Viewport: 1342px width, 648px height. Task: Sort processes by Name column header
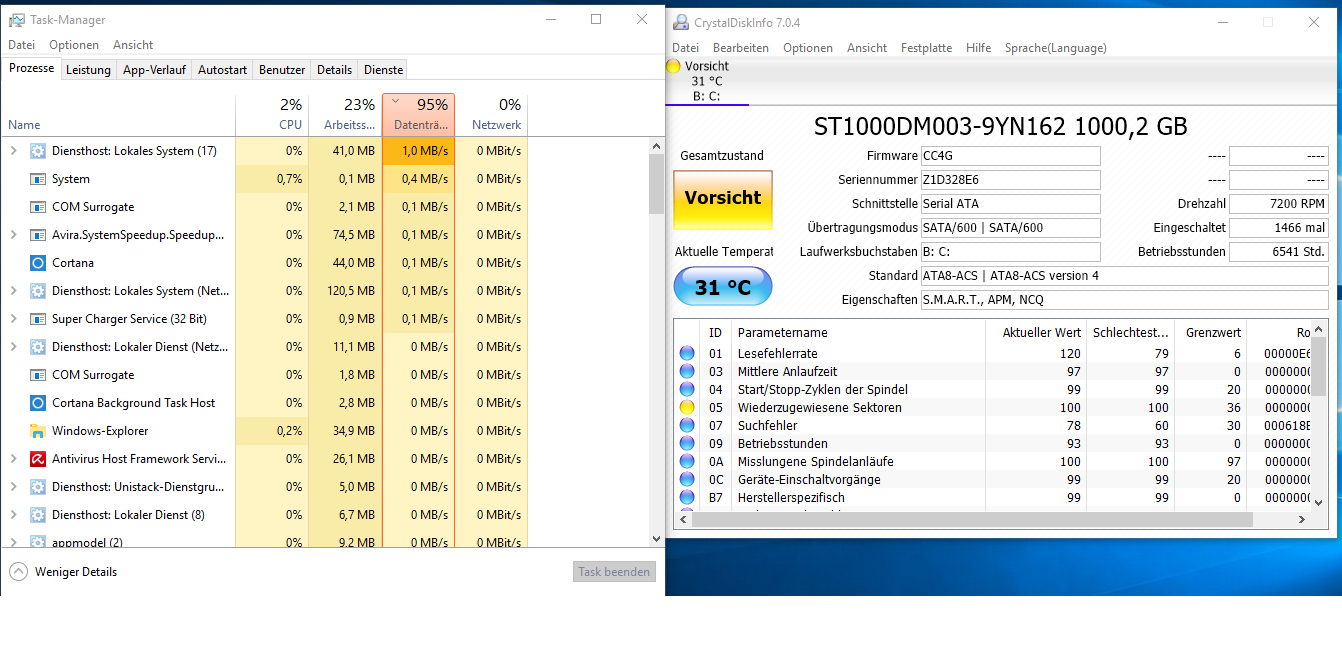coord(118,115)
